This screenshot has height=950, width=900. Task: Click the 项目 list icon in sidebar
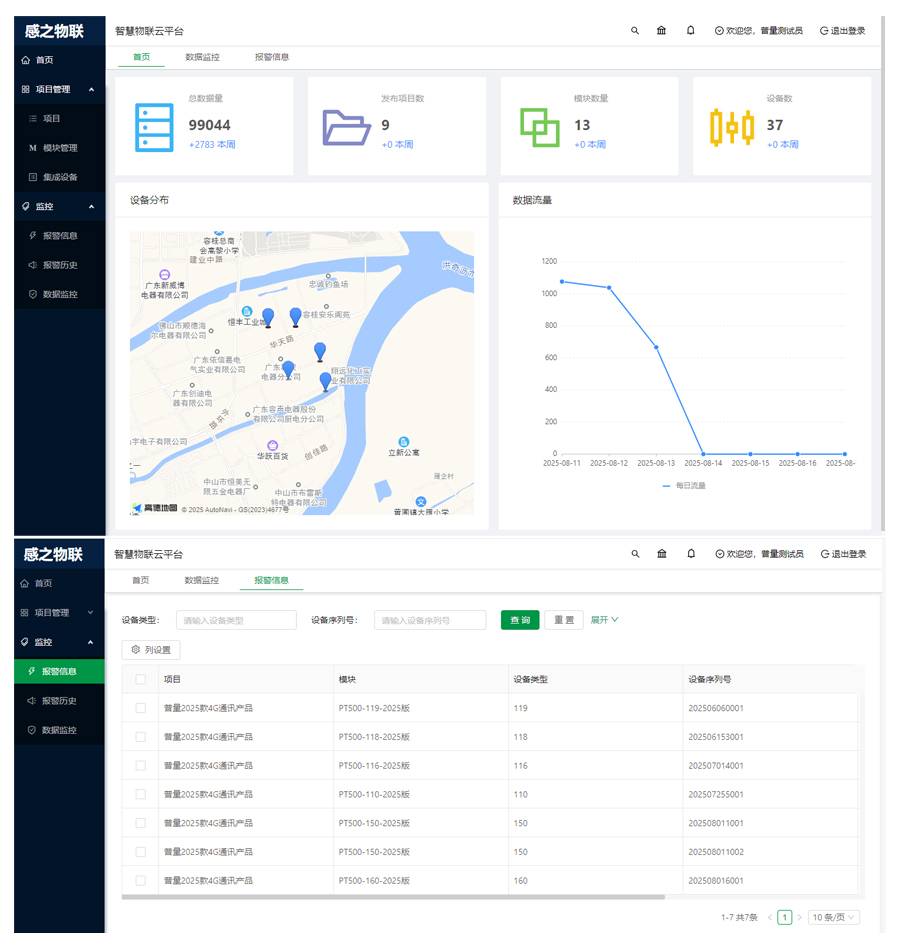(33, 119)
